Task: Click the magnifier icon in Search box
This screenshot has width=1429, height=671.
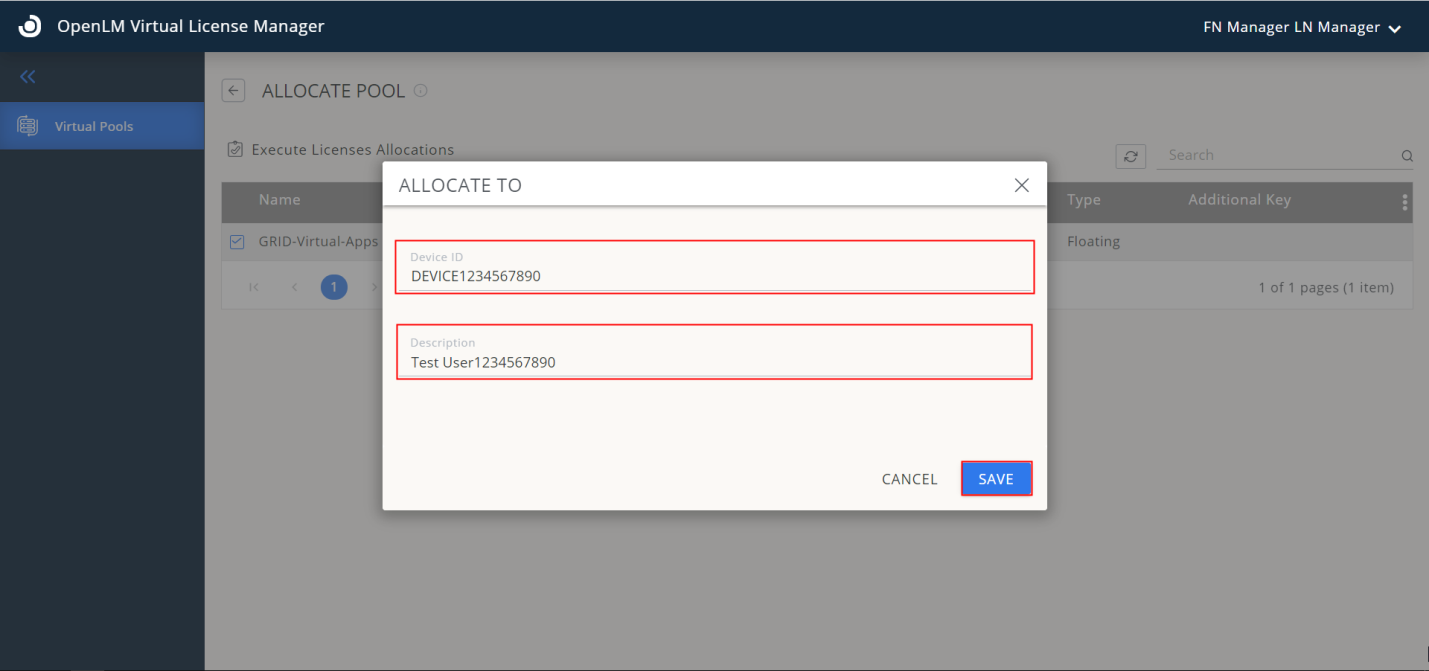Action: point(1406,156)
